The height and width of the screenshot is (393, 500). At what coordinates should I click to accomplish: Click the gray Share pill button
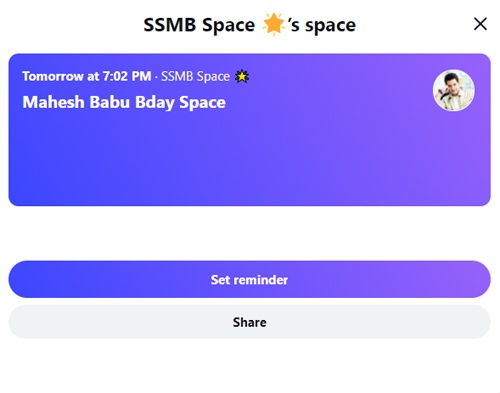[249, 322]
